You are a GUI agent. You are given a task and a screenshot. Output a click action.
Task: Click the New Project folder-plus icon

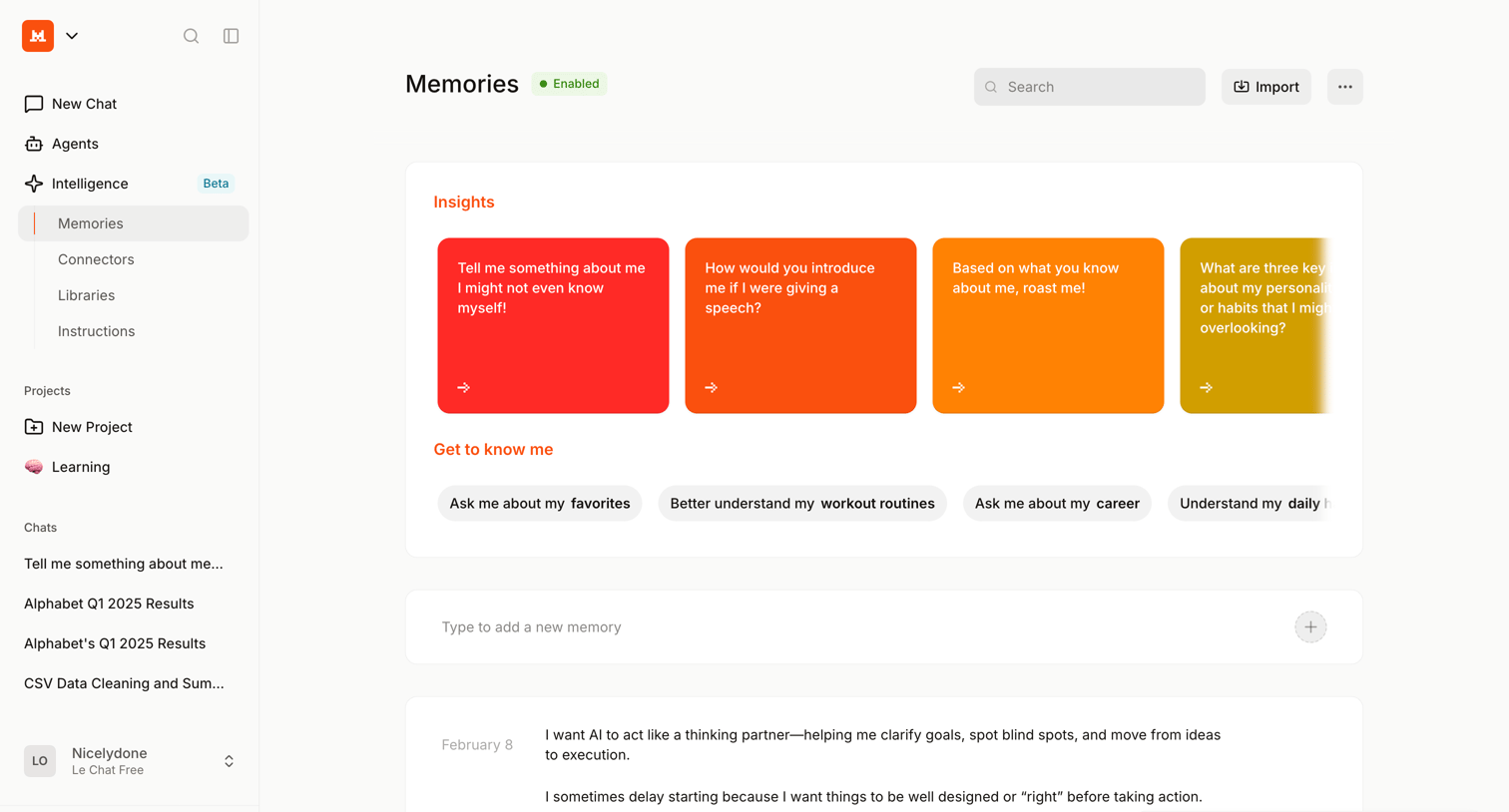(34, 427)
